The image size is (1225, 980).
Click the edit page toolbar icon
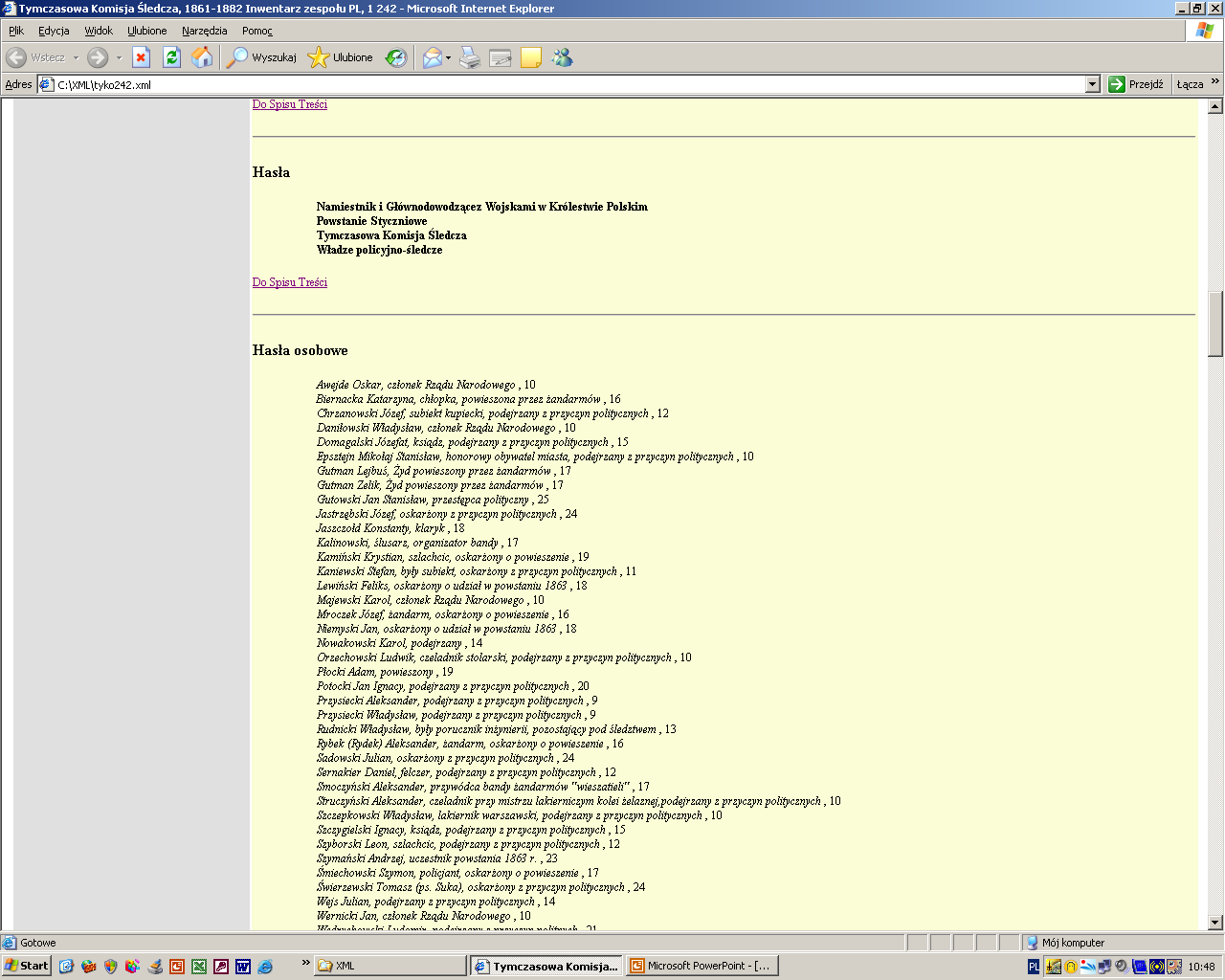(501, 57)
